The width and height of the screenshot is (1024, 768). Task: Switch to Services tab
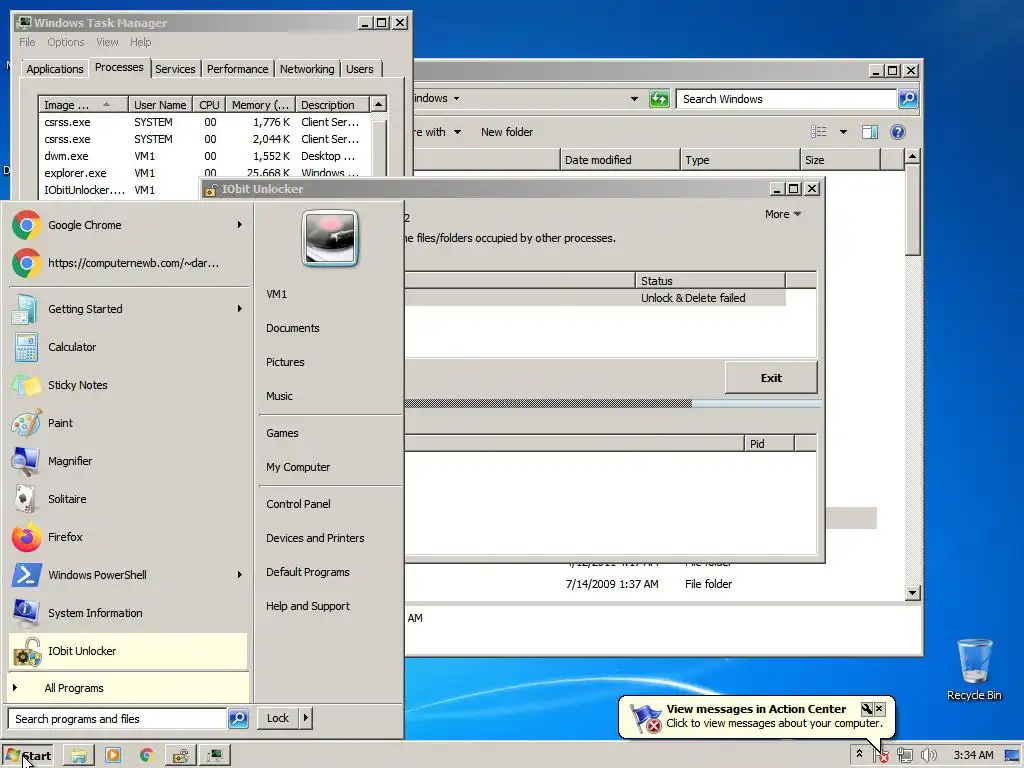pyautogui.click(x=175, y=69)
